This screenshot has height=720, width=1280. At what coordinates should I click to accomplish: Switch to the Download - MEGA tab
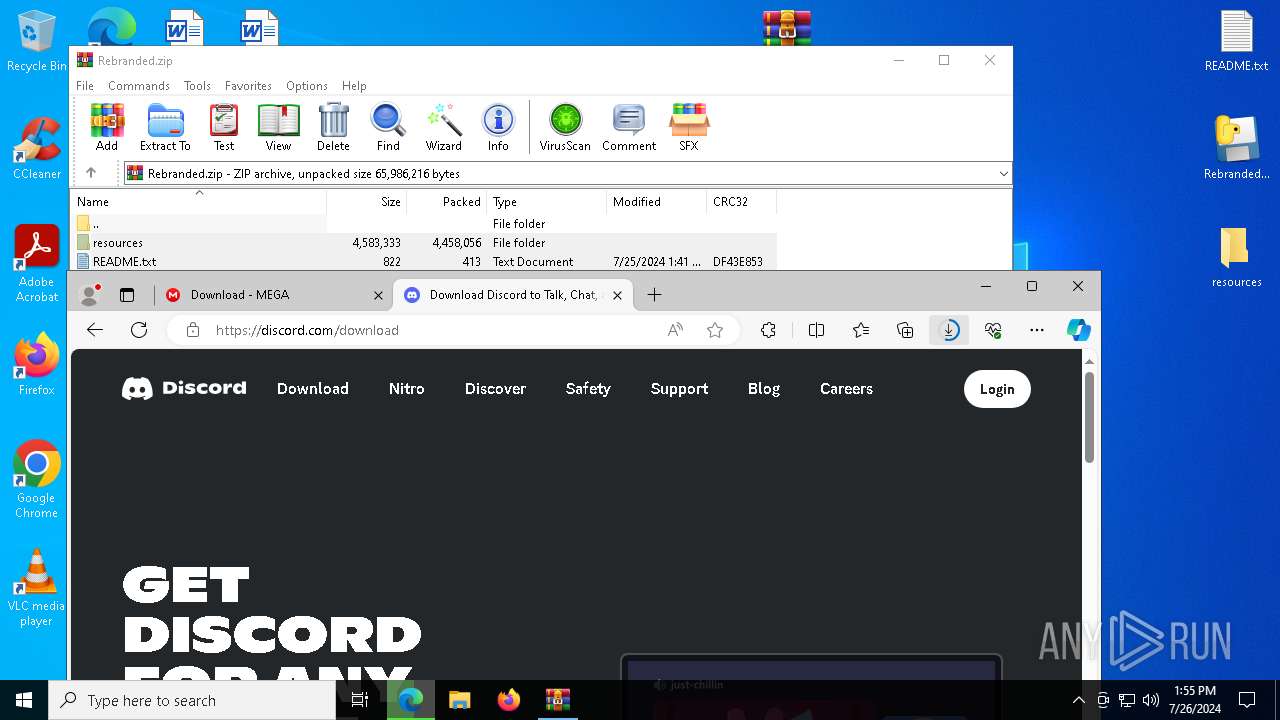point(273,295)
